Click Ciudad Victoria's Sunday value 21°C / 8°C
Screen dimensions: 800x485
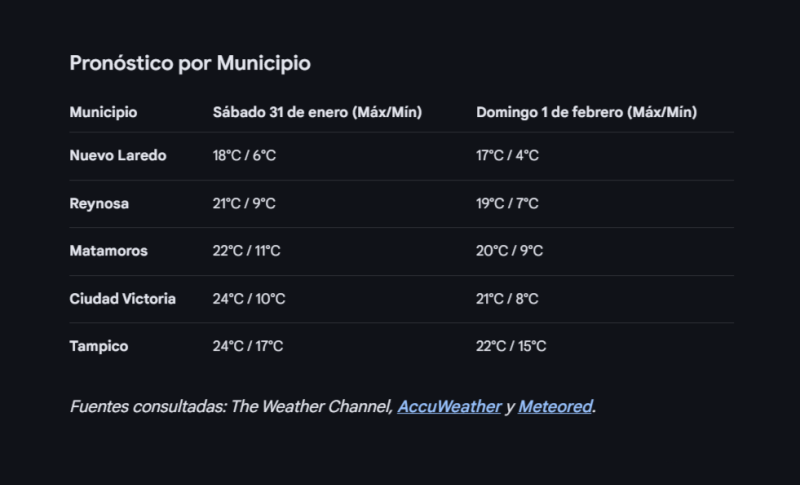tap(507, 299)
